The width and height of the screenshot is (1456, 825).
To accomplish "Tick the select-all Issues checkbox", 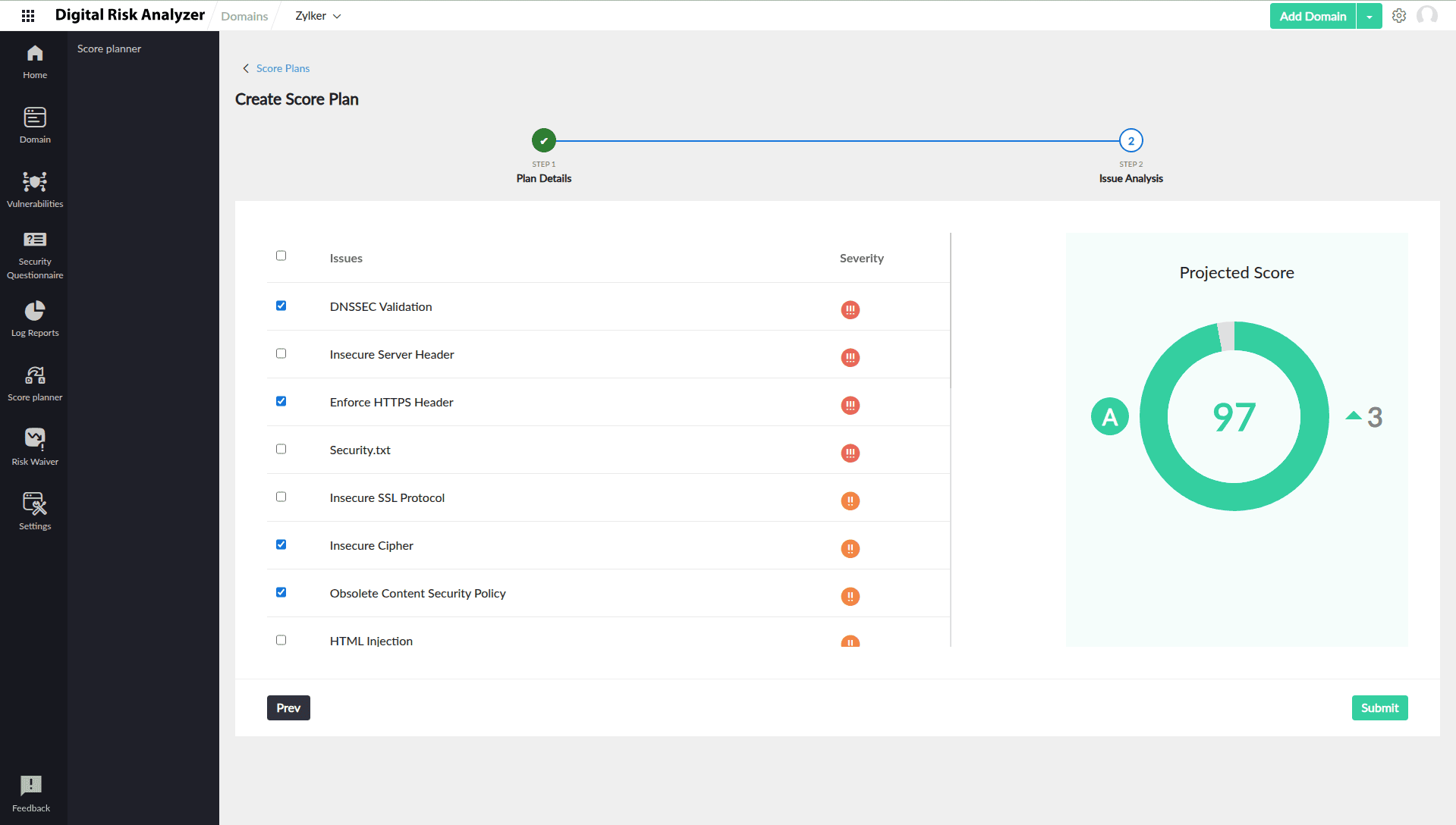I will [x=281, y=256].
